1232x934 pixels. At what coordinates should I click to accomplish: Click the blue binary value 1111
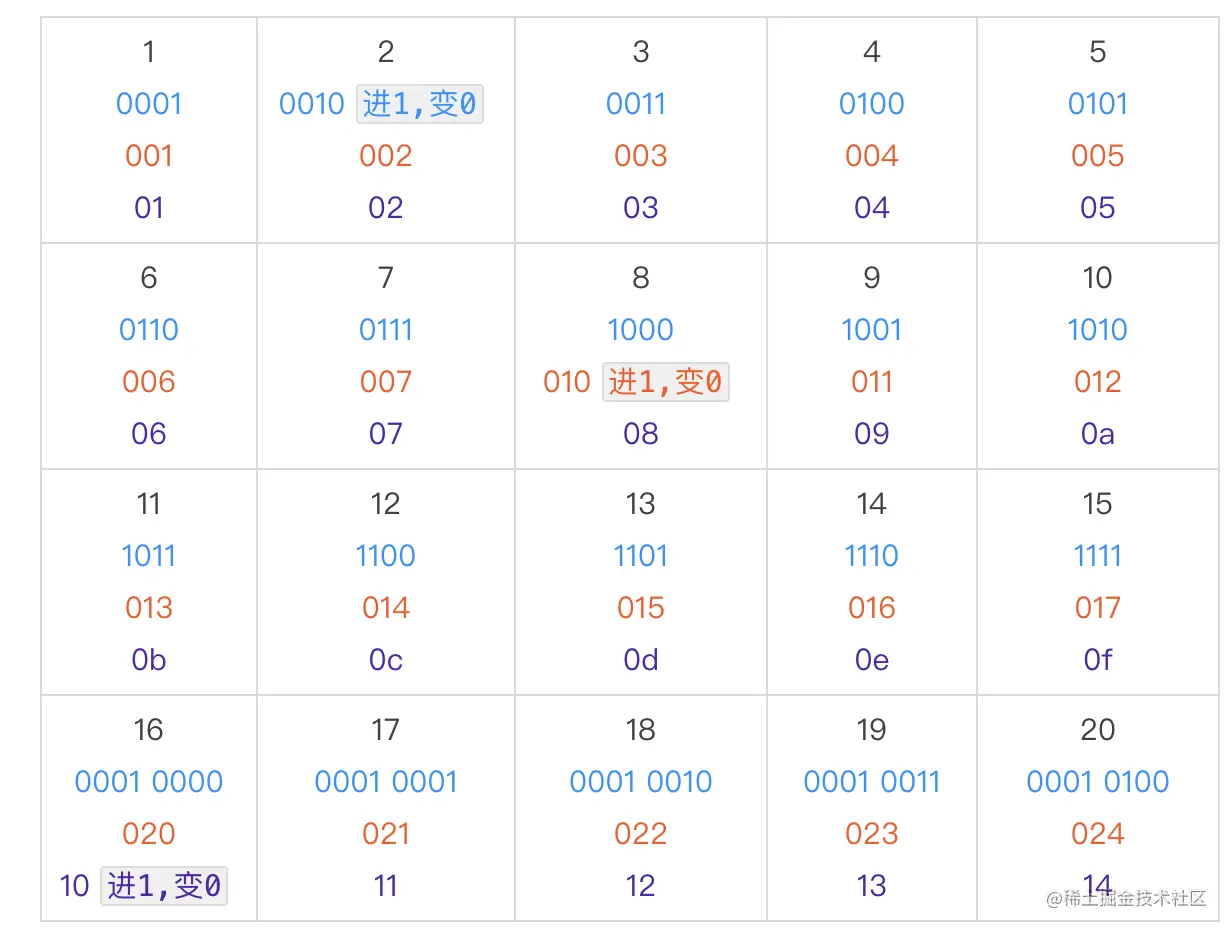(1097, 556)
